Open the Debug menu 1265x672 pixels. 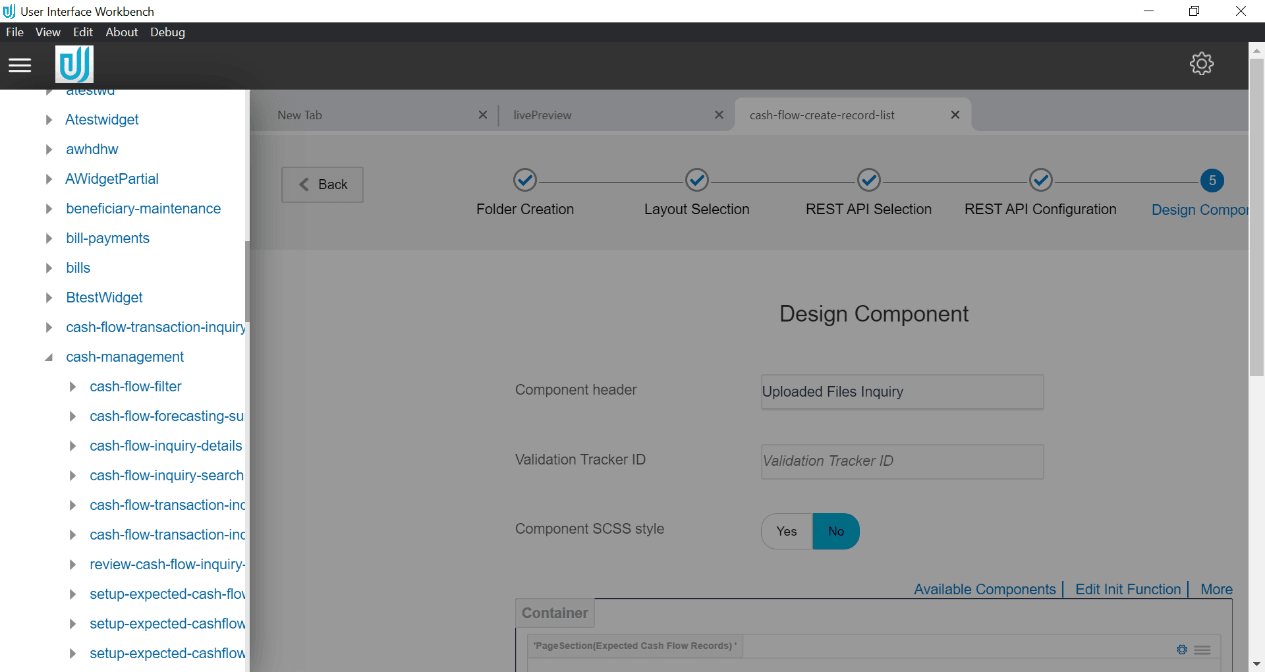[167, 31]
